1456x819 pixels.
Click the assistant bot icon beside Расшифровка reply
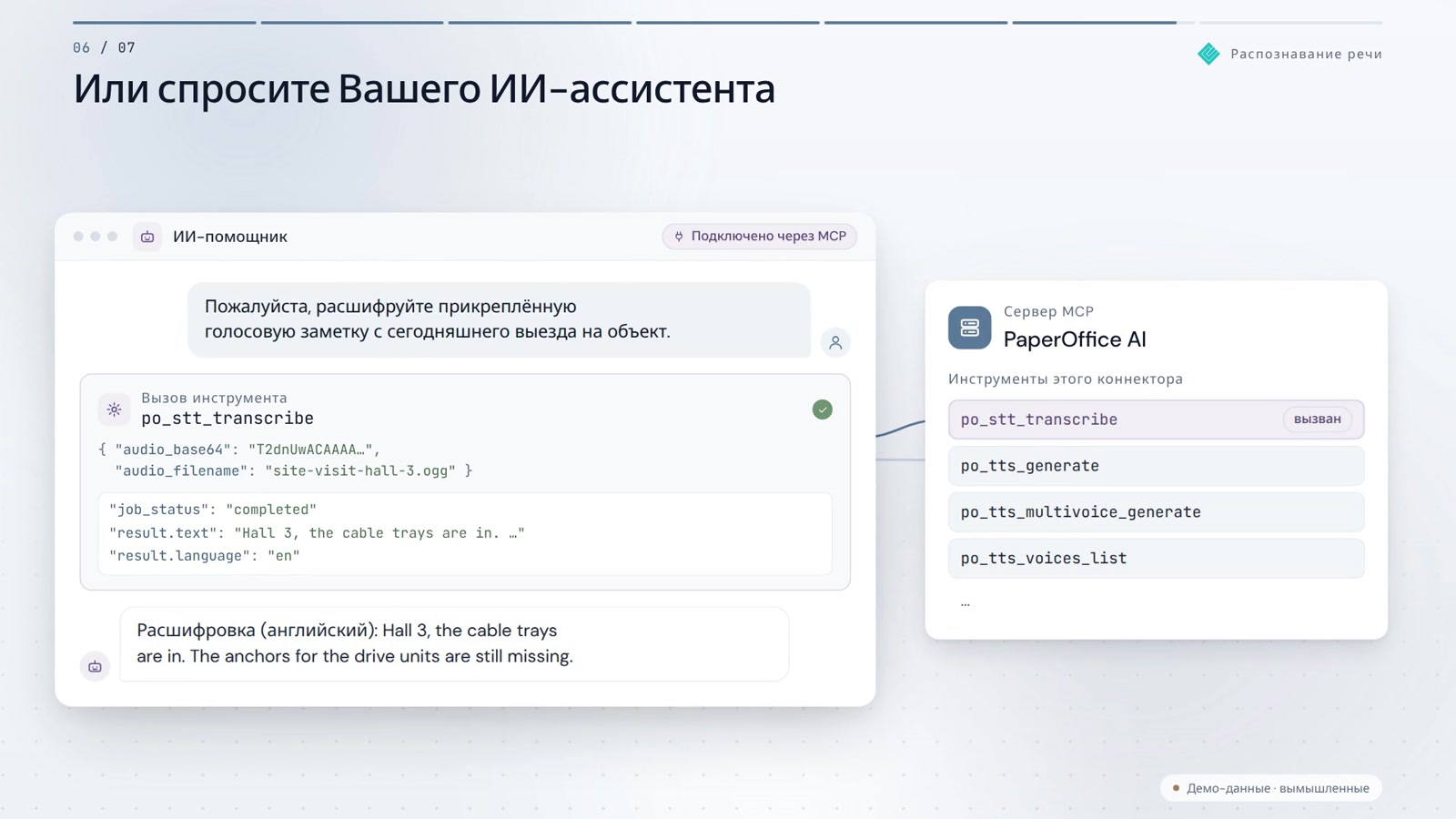(x=95, y=667)
